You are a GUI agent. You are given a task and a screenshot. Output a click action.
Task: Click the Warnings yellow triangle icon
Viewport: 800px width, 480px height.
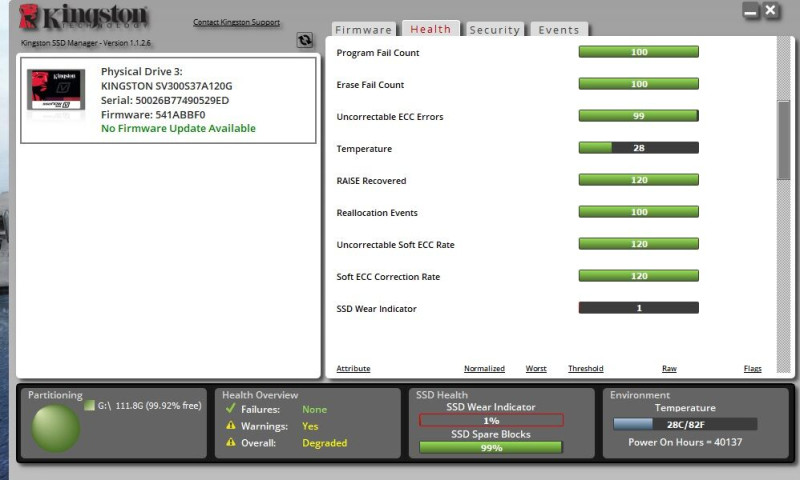[231, 425]
